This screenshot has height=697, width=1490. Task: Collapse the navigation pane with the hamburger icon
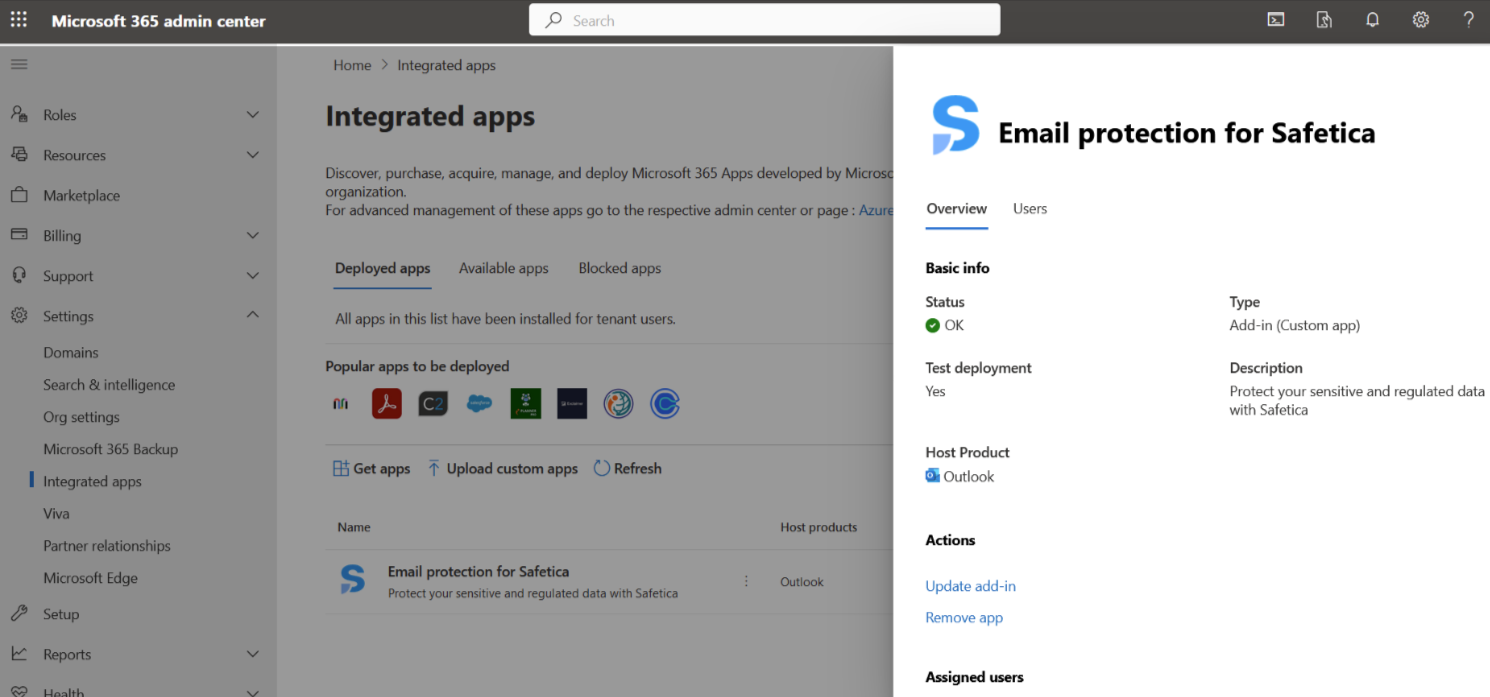click(18, 63)
